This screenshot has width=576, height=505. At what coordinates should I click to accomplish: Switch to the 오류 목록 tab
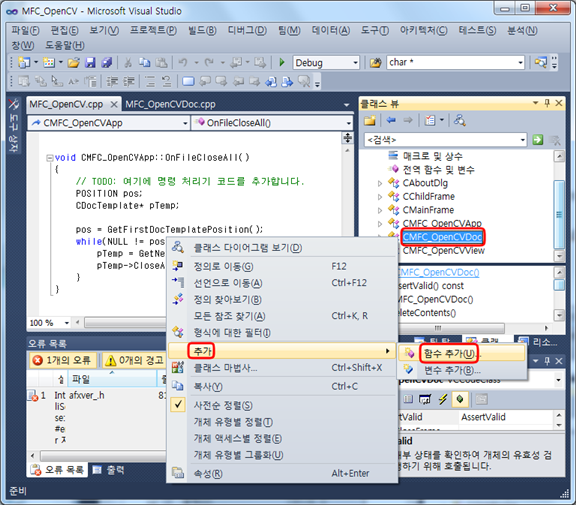pos(57,470)
